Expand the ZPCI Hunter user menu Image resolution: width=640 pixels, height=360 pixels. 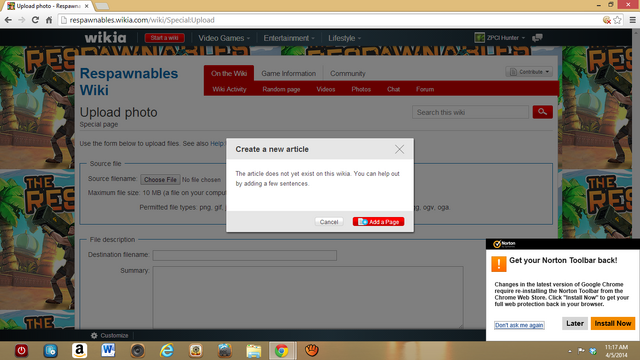[500, 38]
